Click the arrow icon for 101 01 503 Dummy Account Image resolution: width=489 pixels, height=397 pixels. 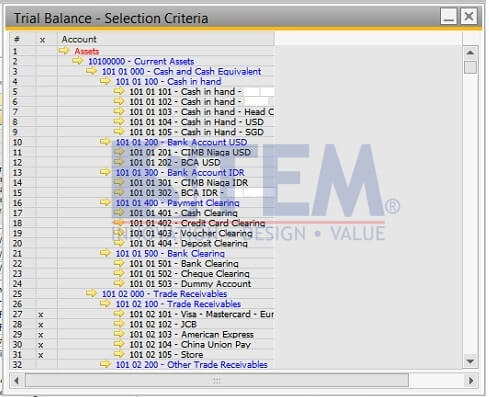tap(119, 283)
